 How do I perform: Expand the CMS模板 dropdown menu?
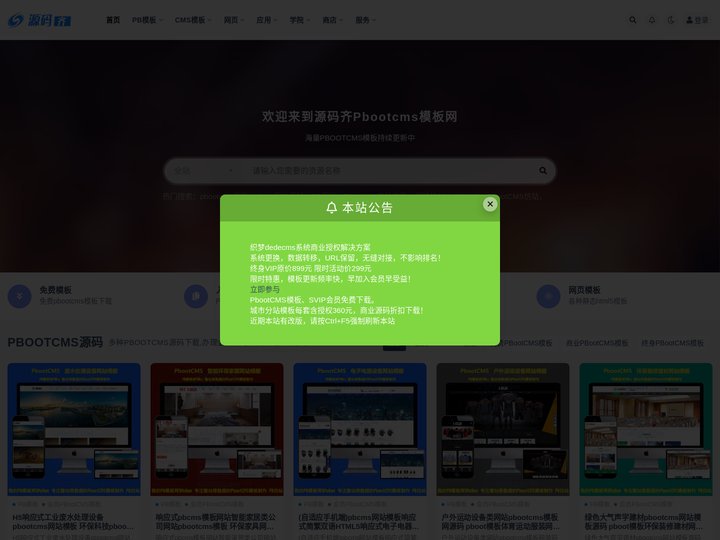click(193, 20)
